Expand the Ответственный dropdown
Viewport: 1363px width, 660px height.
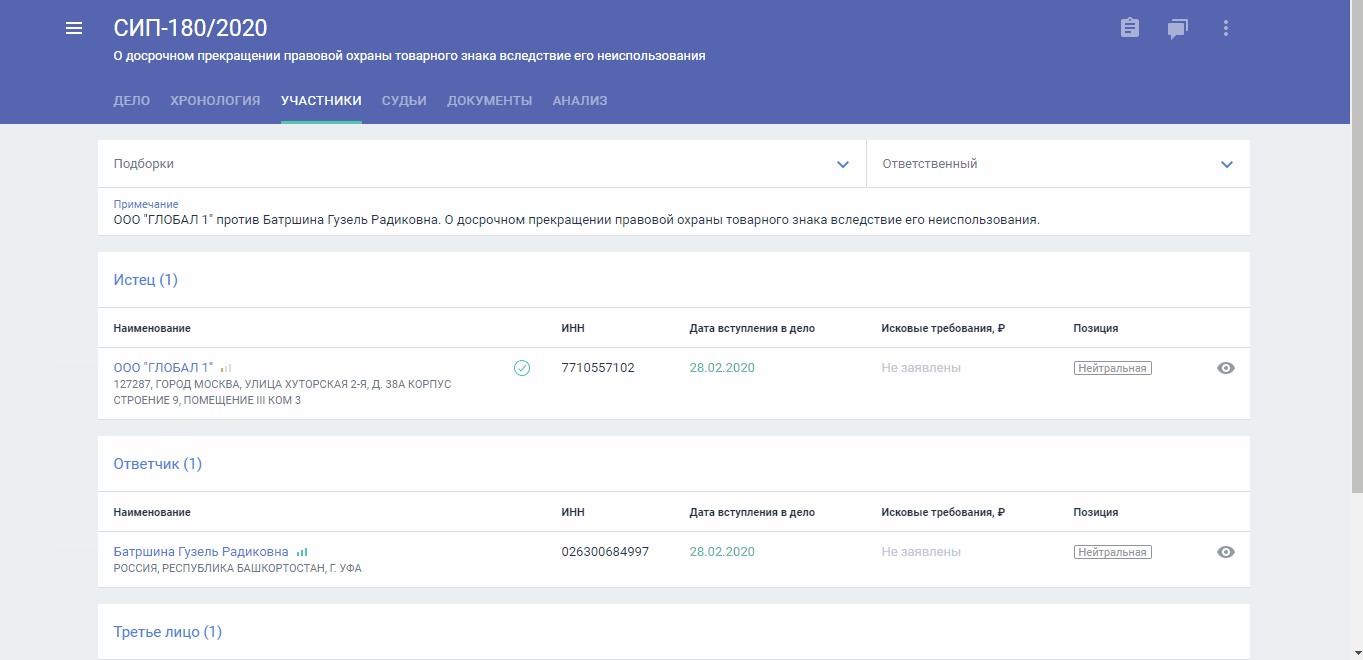pyautogui.click(x=1058, y=164)
